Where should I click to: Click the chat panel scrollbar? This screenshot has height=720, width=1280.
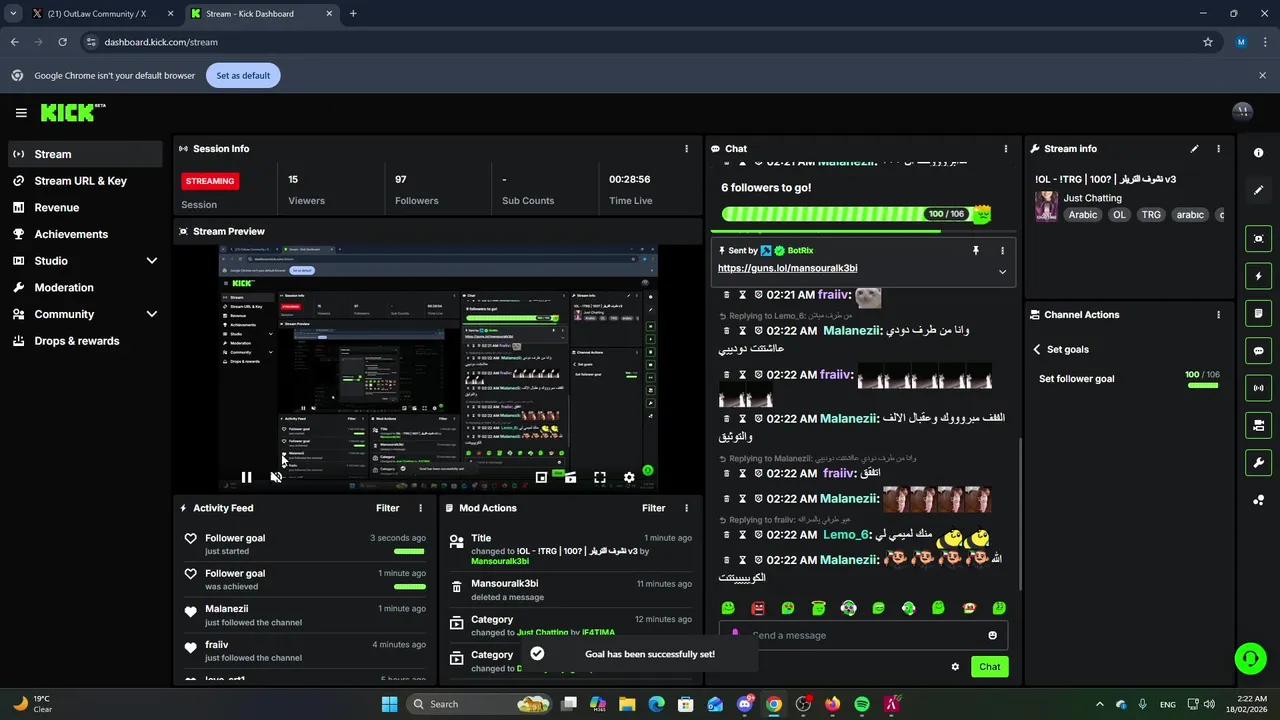(1019, 514)
